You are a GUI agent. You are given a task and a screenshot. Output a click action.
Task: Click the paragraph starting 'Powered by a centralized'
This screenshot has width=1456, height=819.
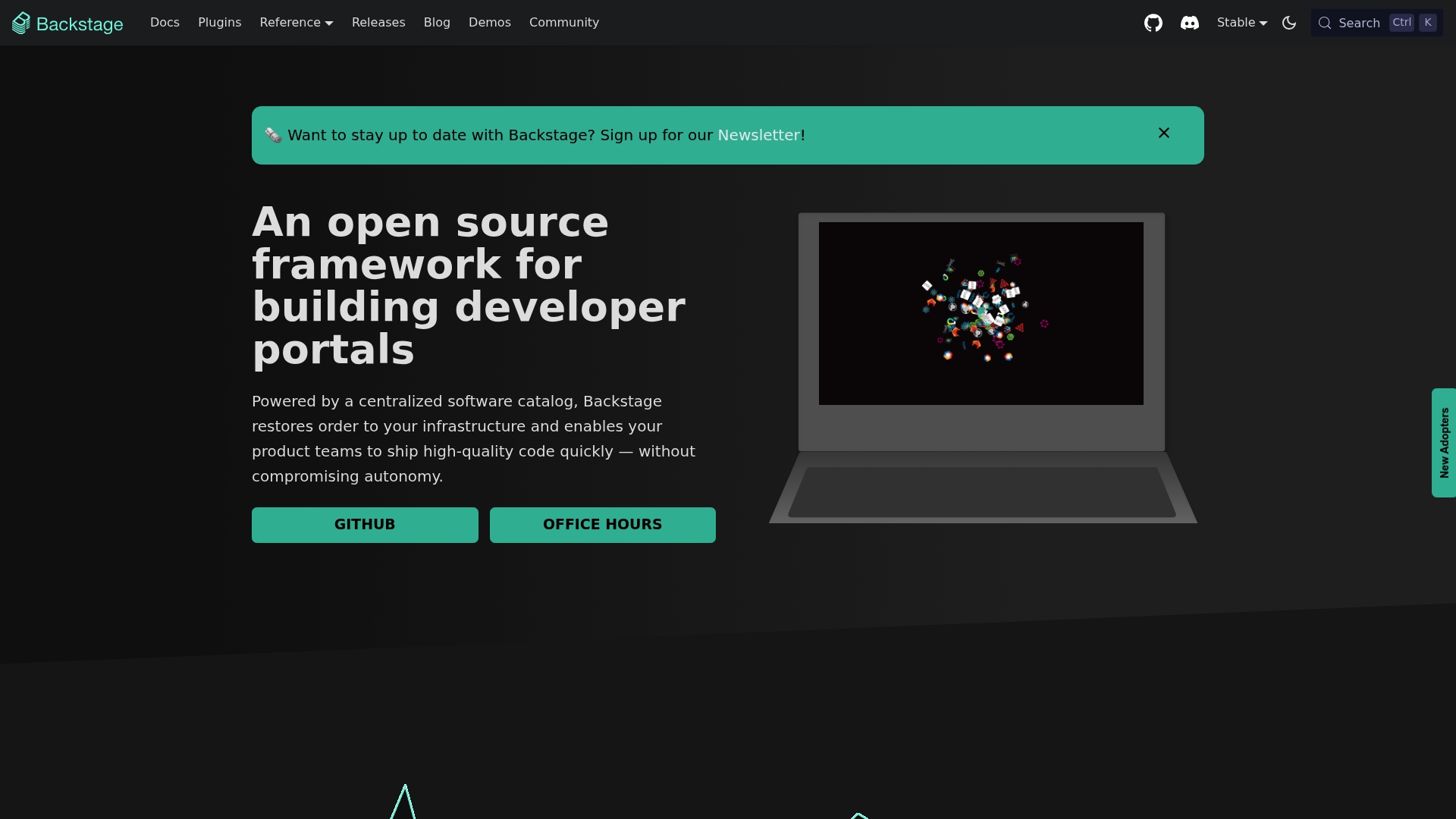(474, 439)
